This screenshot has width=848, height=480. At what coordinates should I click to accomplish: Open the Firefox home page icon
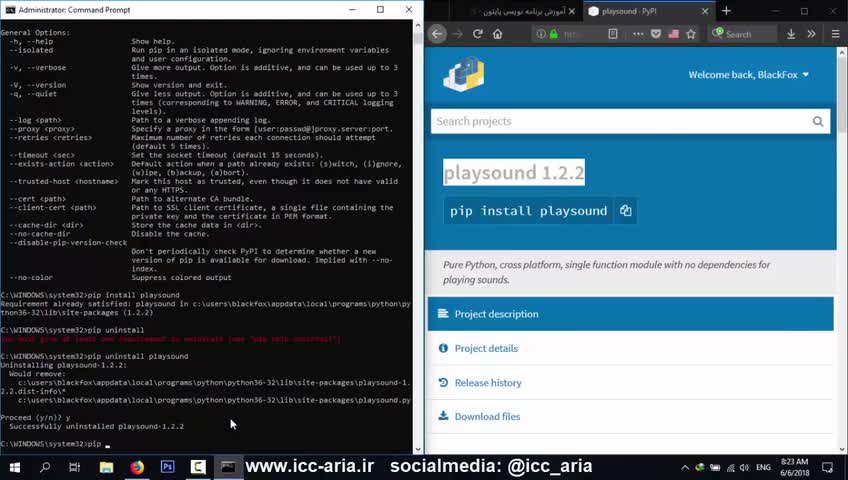point(498,34)
